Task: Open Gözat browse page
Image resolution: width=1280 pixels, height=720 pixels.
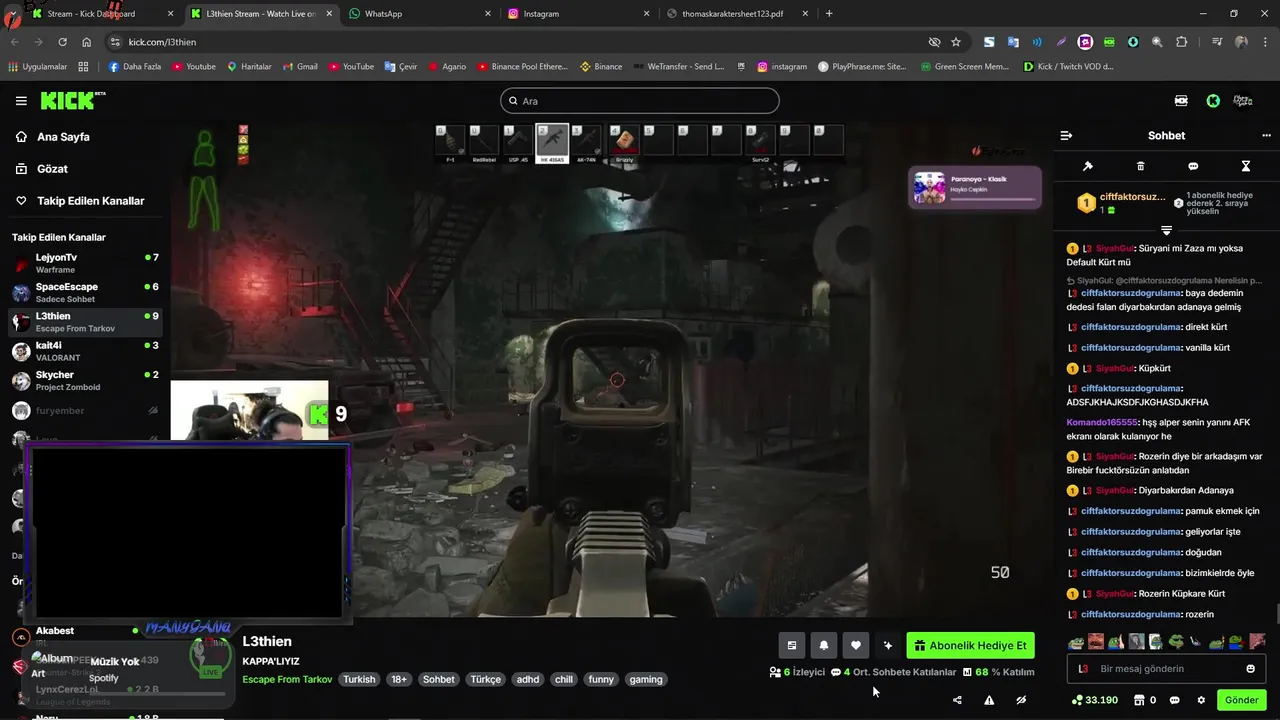Action: [52, 169]
